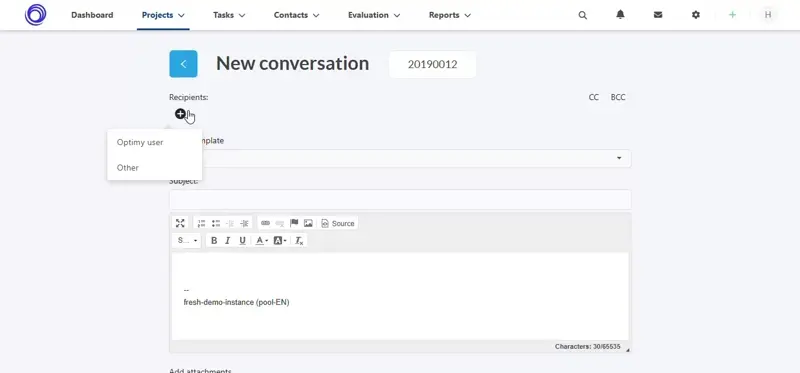This screenshot has width=800, height=373.
Task: Open the notifications bell
Action: click(x=620, y=15)
